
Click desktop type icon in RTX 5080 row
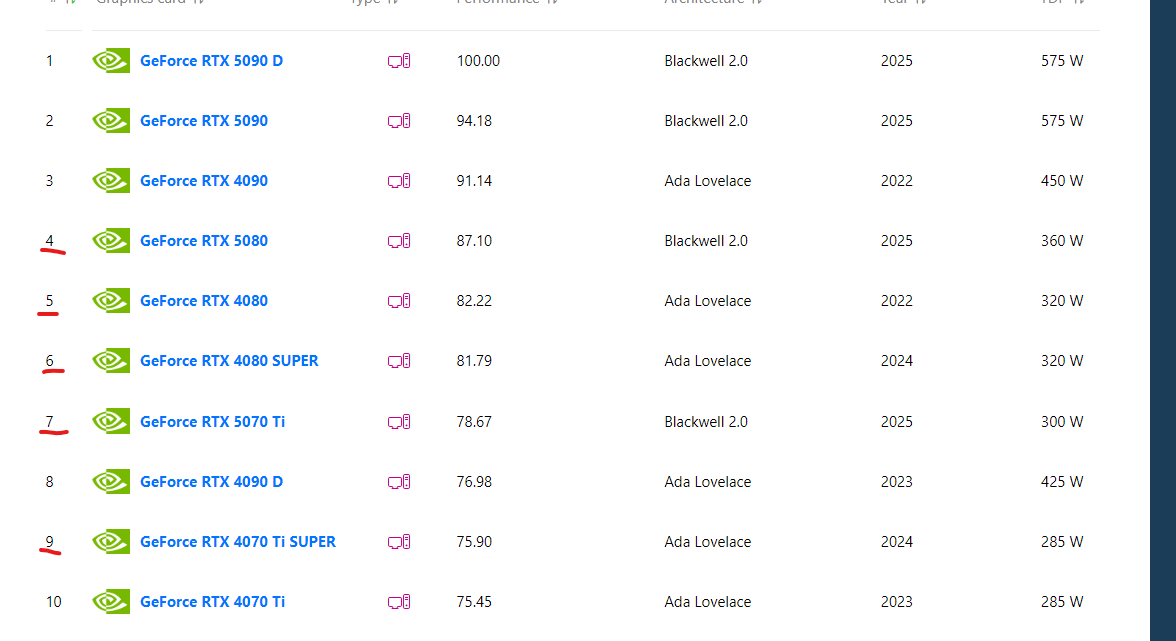pyautogui.click(x=399, y=241)
